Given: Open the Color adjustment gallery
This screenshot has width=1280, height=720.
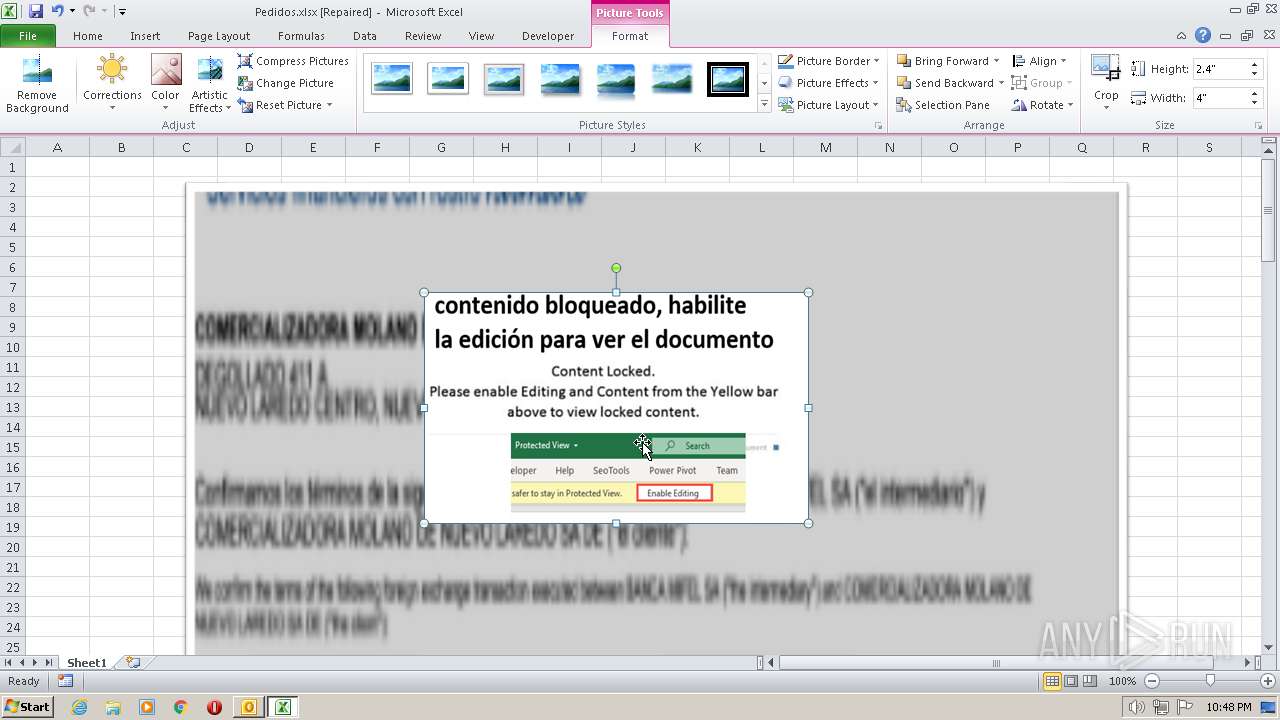Looking at the screenshot, I should [x=165, y=84].
